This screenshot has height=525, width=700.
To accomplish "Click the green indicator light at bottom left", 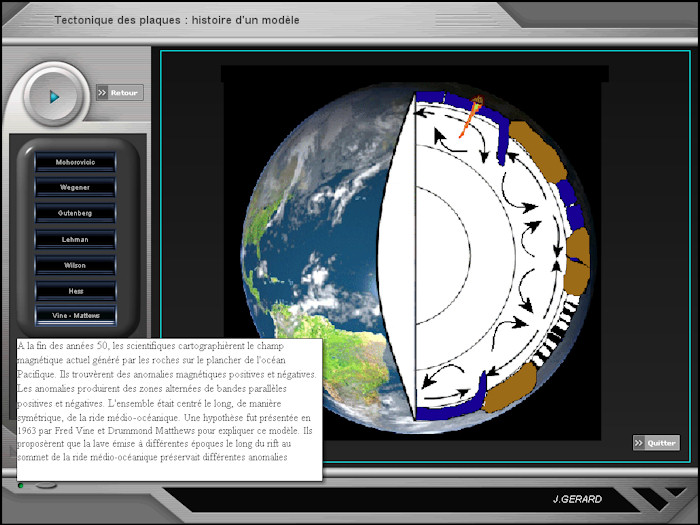I will [x=21, y=485].
